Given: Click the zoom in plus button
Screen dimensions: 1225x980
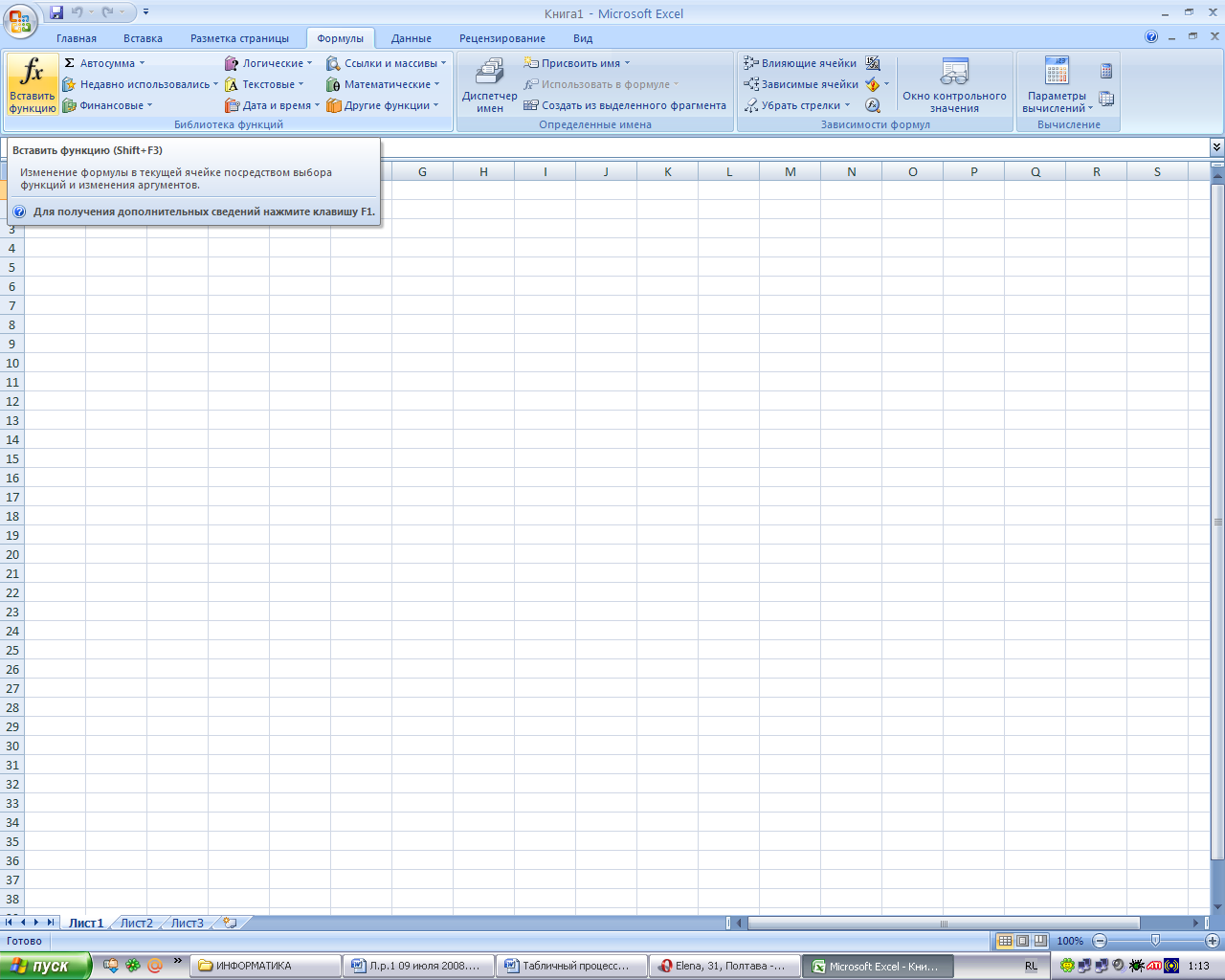Looking at the screenshot, I should tap(1213, 941).
